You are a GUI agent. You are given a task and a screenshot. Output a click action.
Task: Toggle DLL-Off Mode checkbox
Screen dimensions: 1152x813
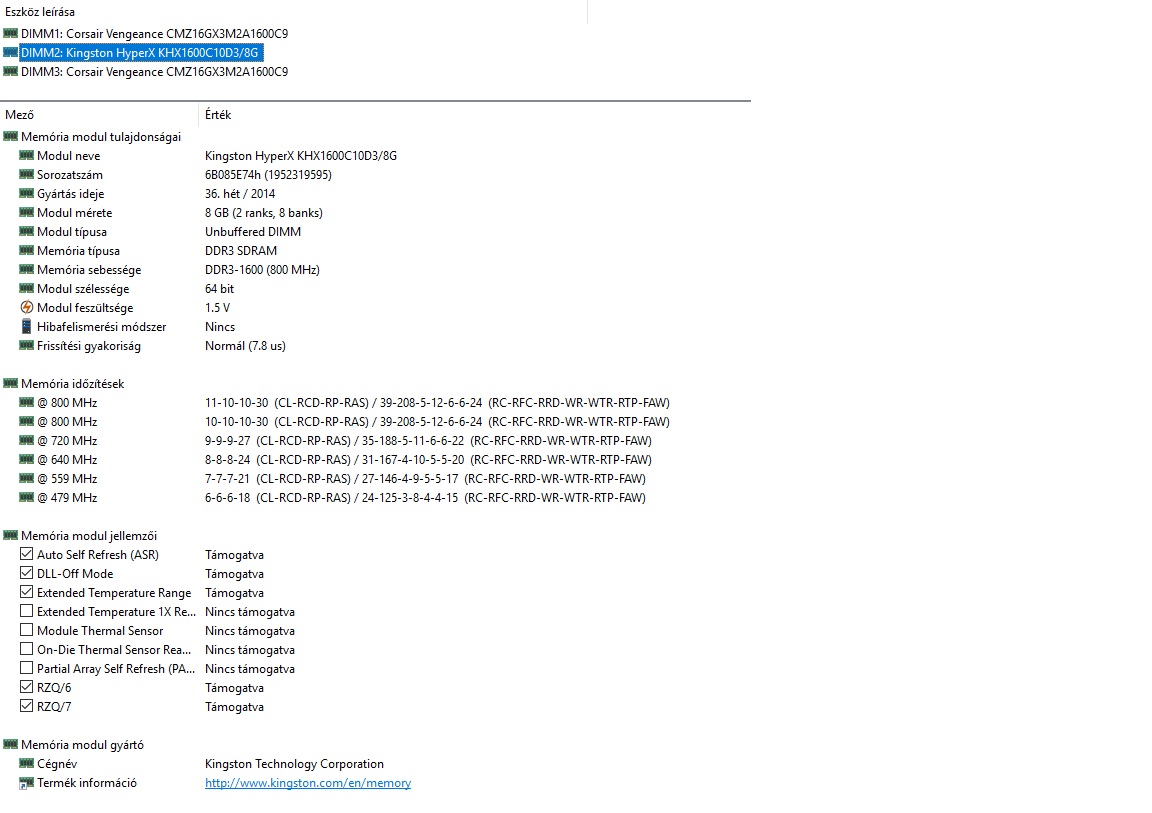pos(26,573)
